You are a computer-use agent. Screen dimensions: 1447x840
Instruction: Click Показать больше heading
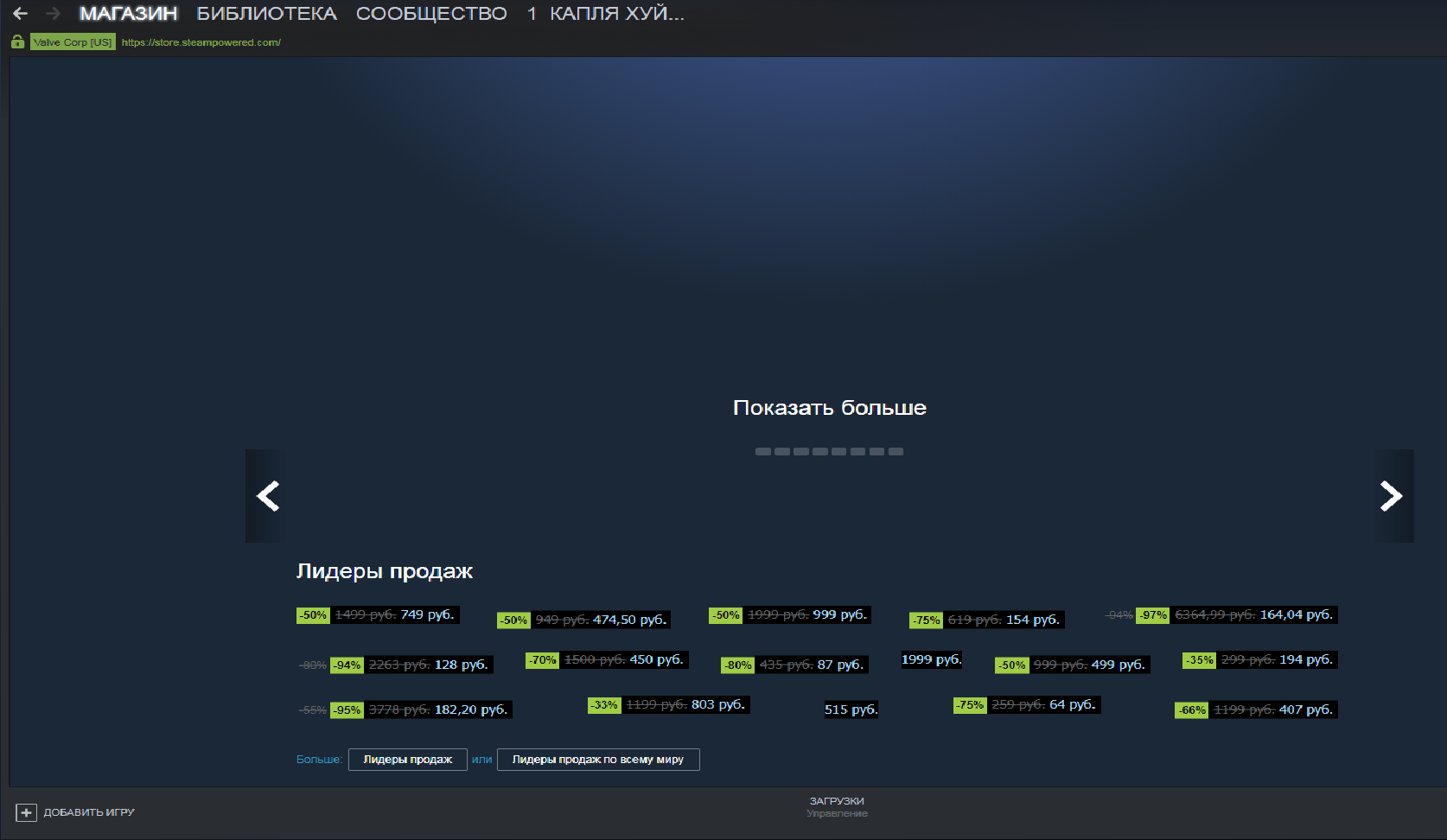(x=830, y=408)
